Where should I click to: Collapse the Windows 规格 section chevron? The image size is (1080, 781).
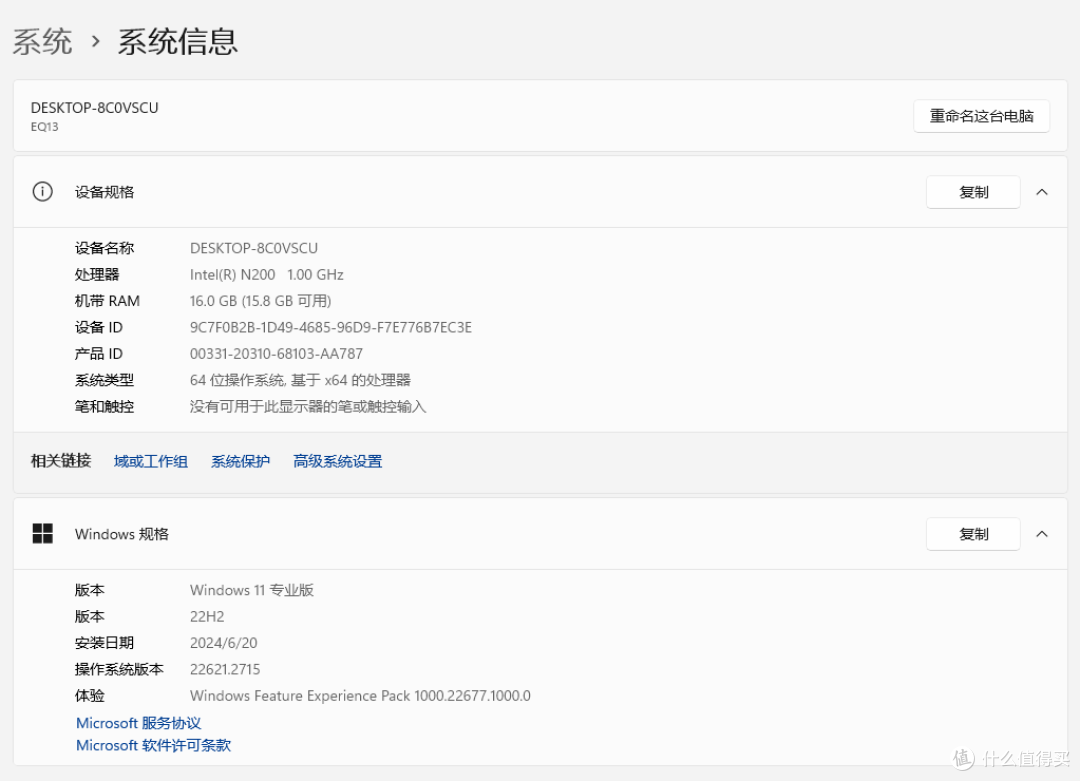pos(1041,534)
